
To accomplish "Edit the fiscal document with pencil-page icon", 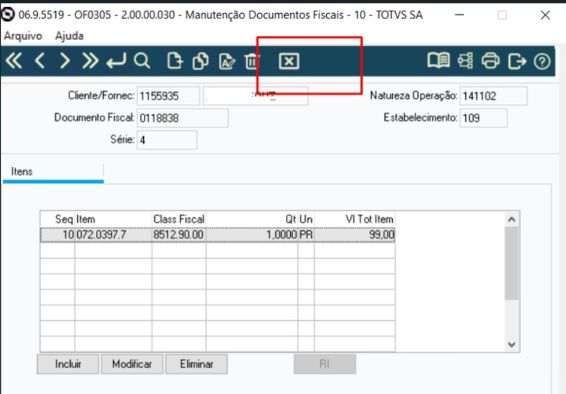I will tap(227, 61).
